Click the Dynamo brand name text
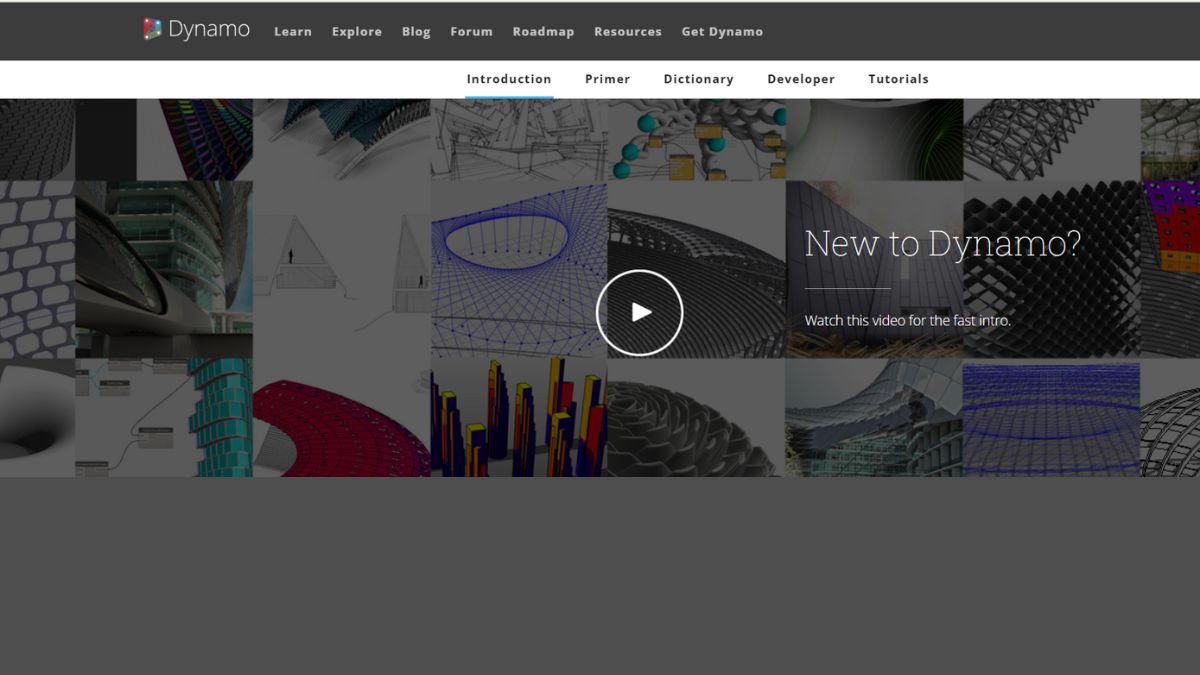This screenshot has width=1200, height=675. pos(209,30)
